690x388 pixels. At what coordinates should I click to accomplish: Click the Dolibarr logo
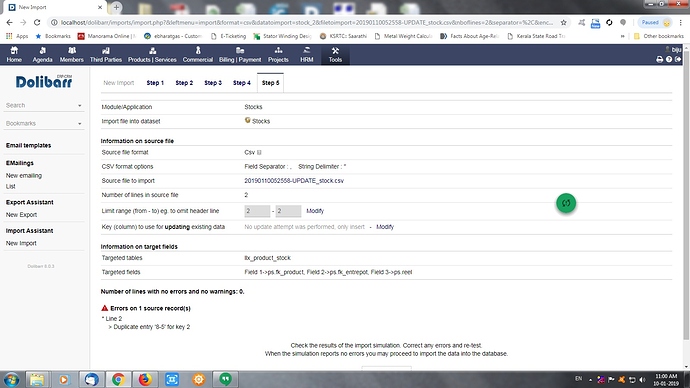[x=44, y=81]
